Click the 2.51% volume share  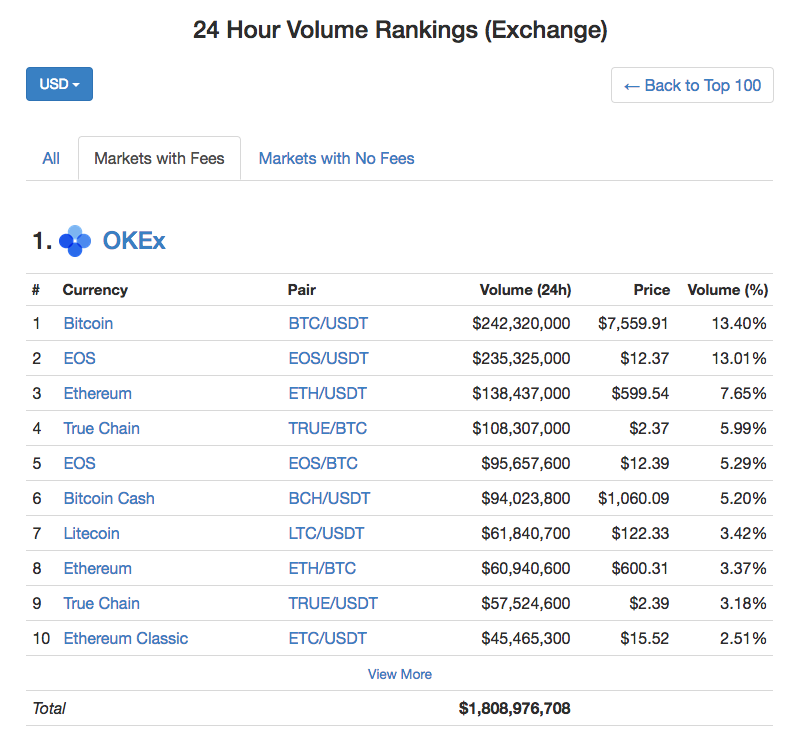[743, 638]
